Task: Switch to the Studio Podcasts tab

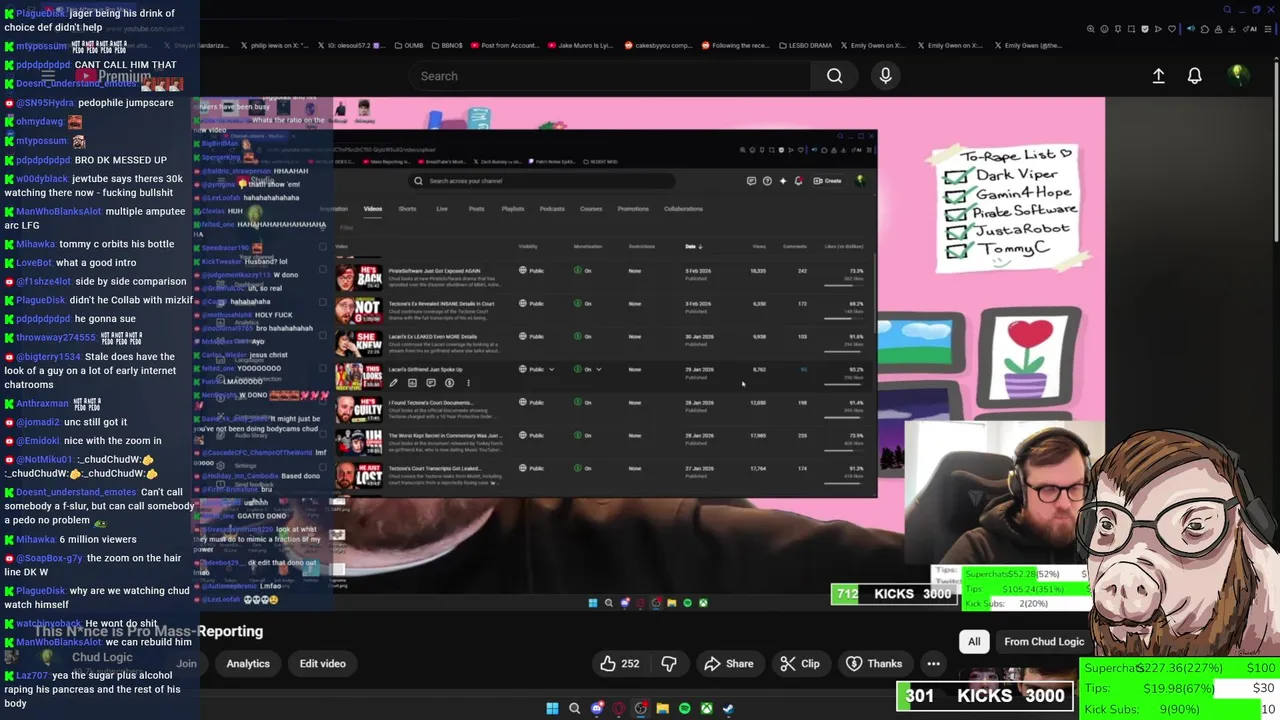Action: coord(552,209)
